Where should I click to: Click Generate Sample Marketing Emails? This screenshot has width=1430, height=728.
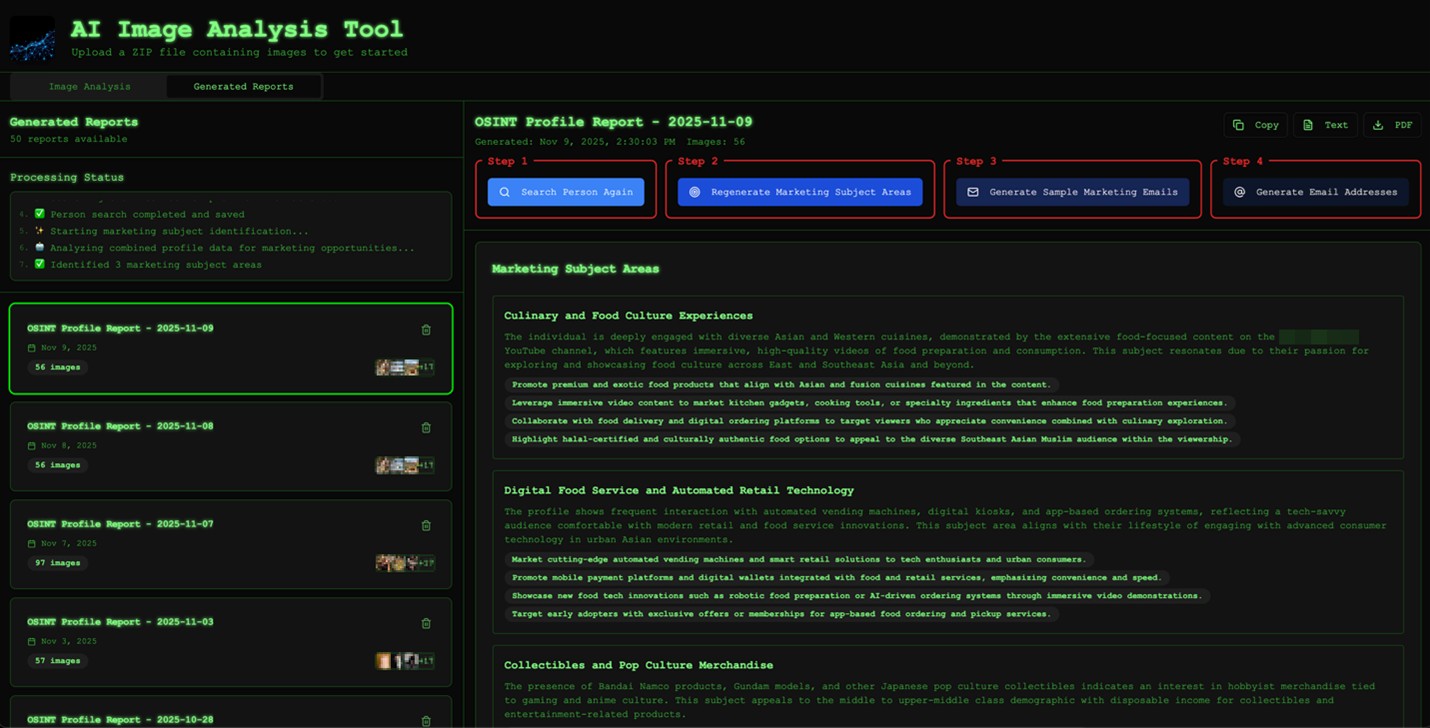click(1072, 192)
